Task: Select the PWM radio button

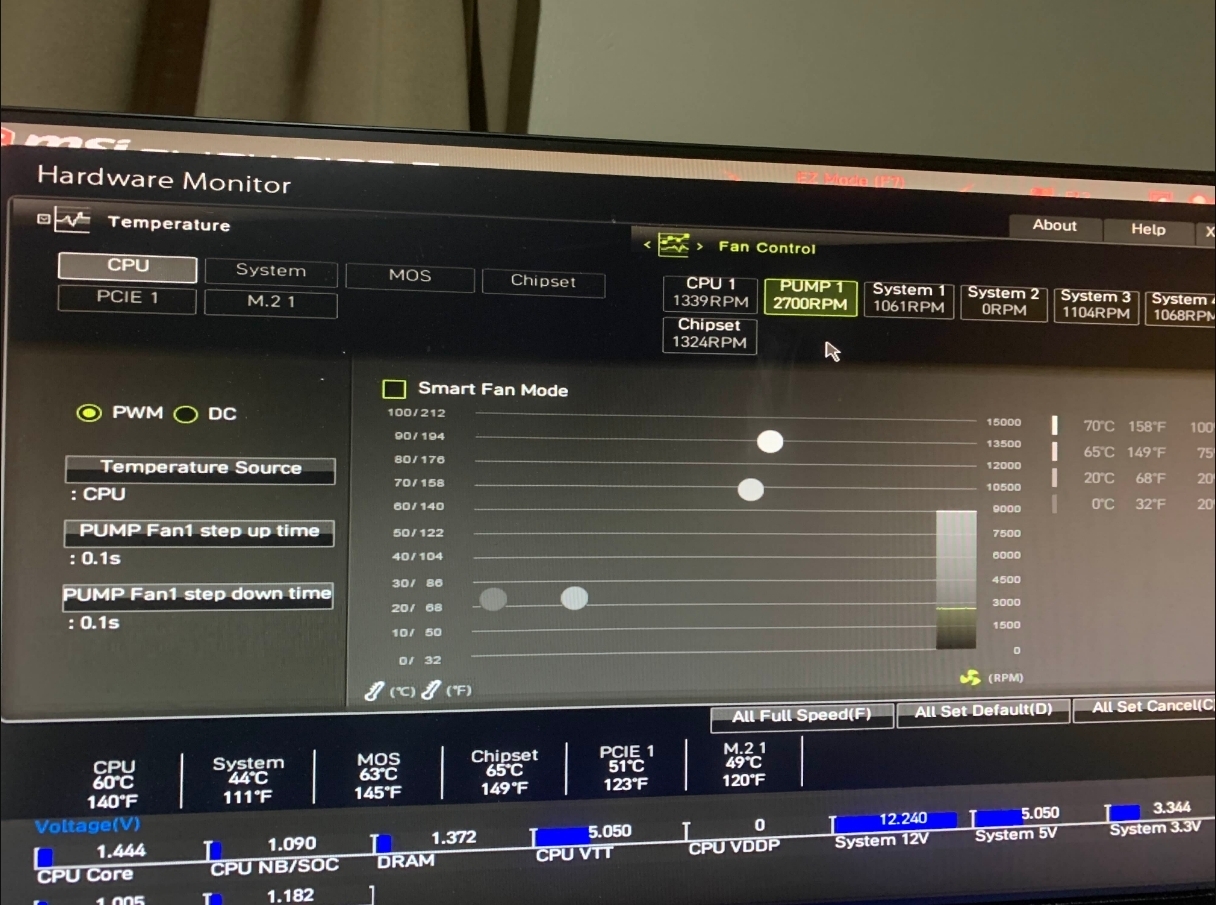Action: (x=89, y=413)
